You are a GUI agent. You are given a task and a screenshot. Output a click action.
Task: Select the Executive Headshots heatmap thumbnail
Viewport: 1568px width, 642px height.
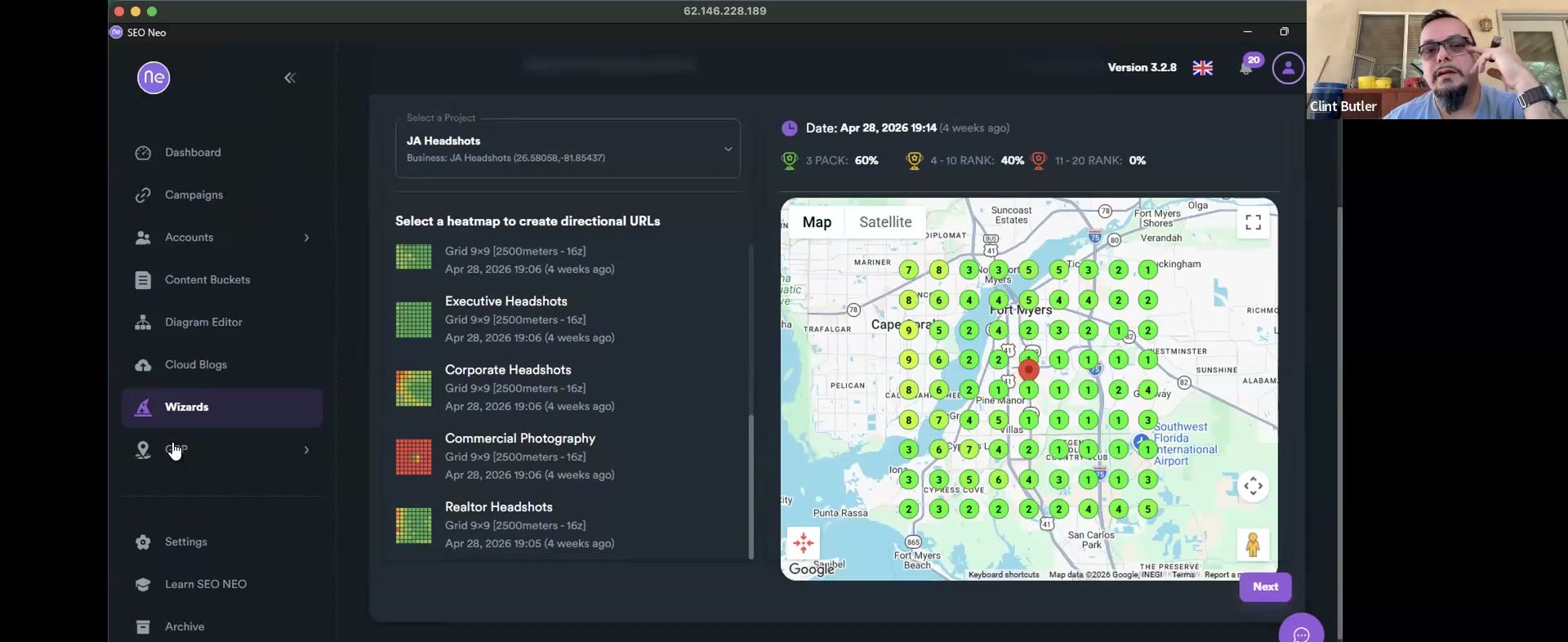click(414, 320)
